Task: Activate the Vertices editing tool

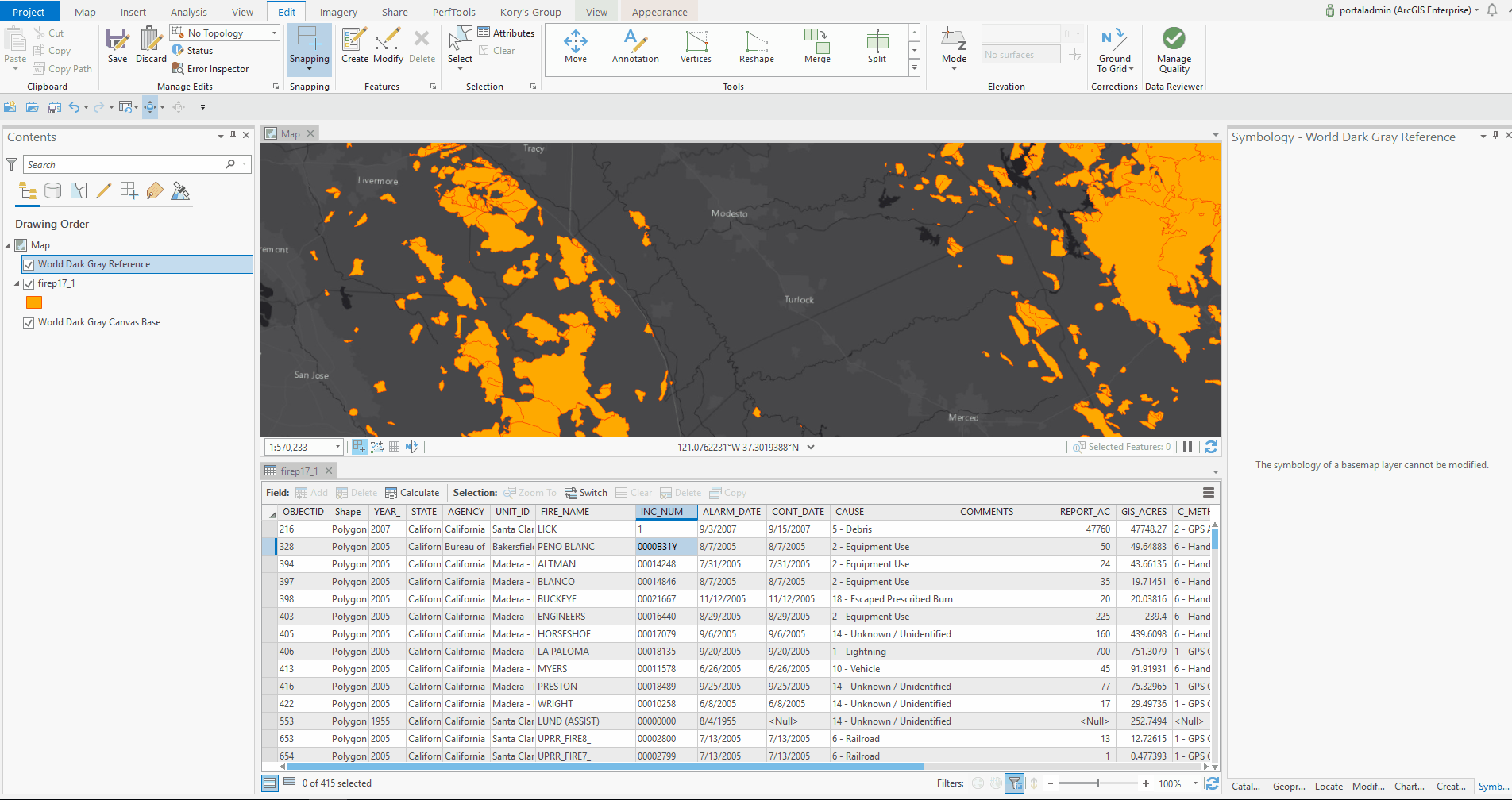Action: (x=696, y=47)
